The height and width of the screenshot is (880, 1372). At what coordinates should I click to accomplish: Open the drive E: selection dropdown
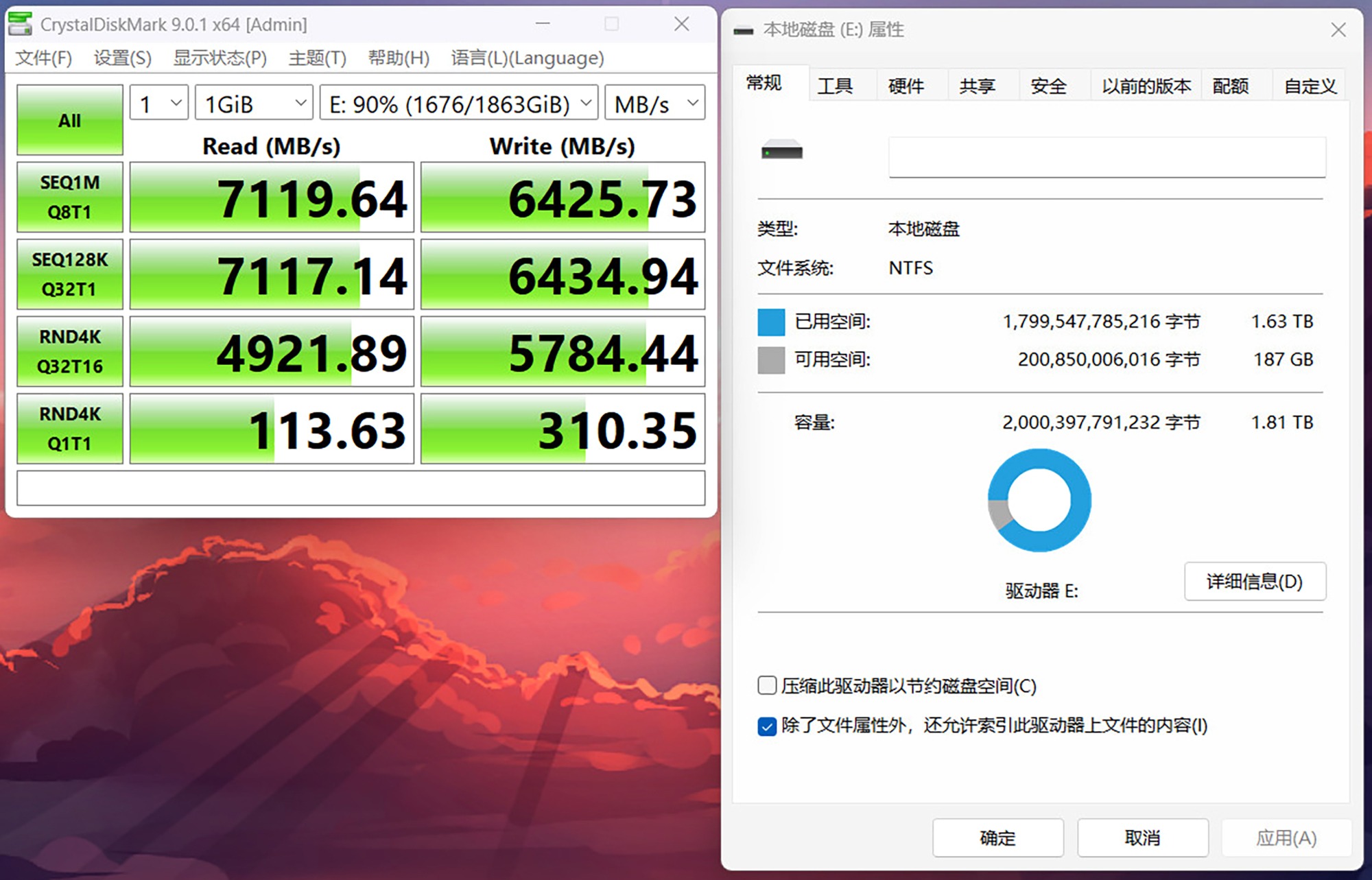pos(458,104)
